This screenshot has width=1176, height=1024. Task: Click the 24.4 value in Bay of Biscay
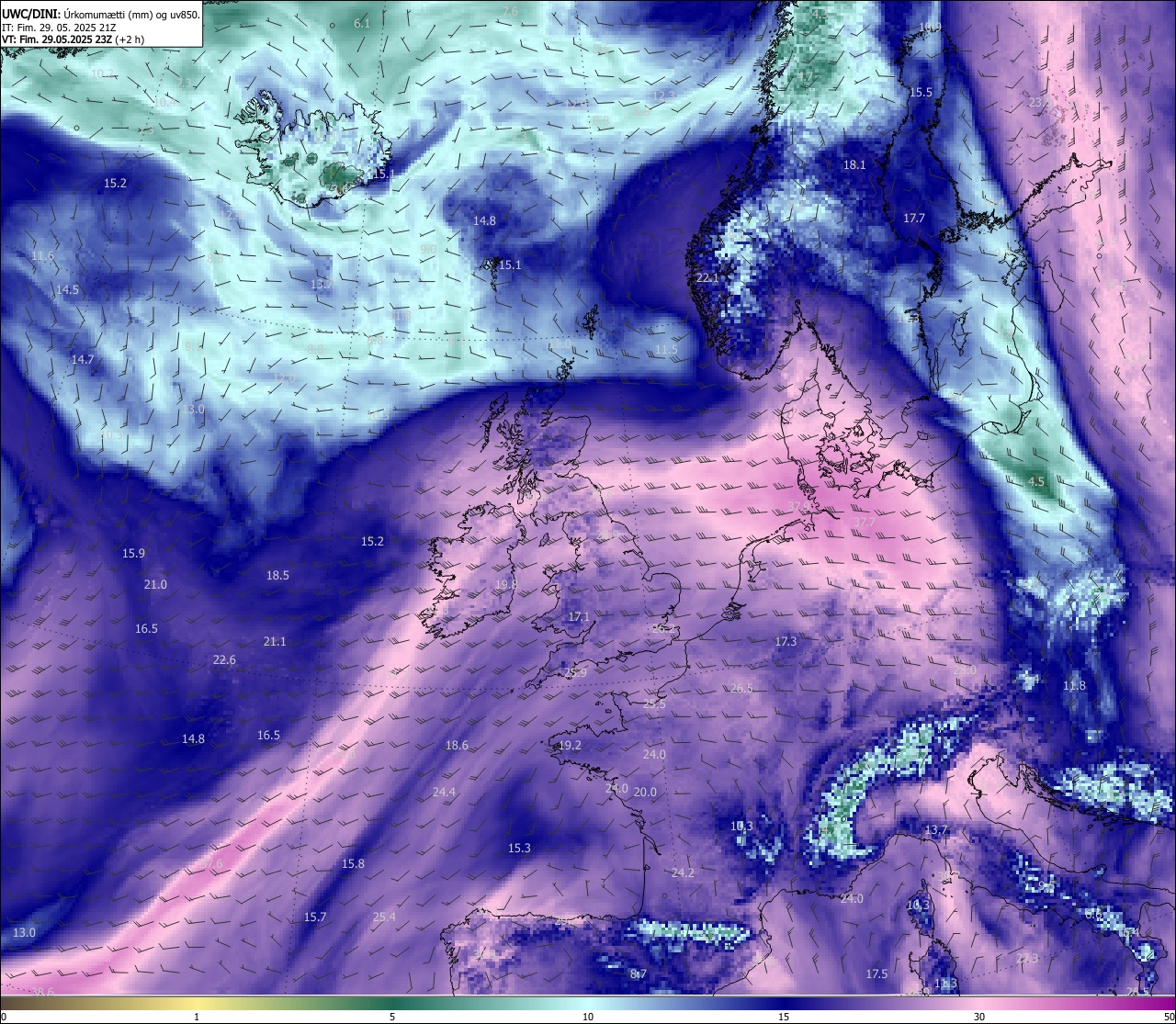(x=444, y=792)
